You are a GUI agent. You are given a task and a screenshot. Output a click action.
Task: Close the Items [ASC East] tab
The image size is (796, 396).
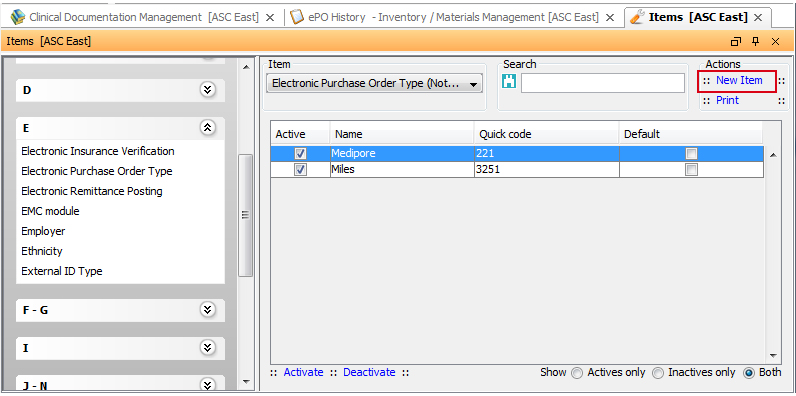click(758, 17)
